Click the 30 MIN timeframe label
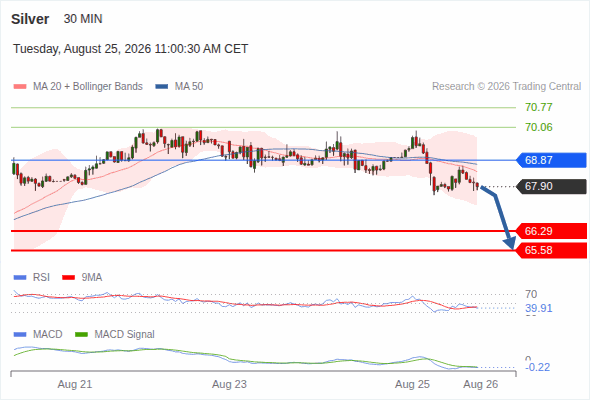The image size is (590, 400). (83, 19)
